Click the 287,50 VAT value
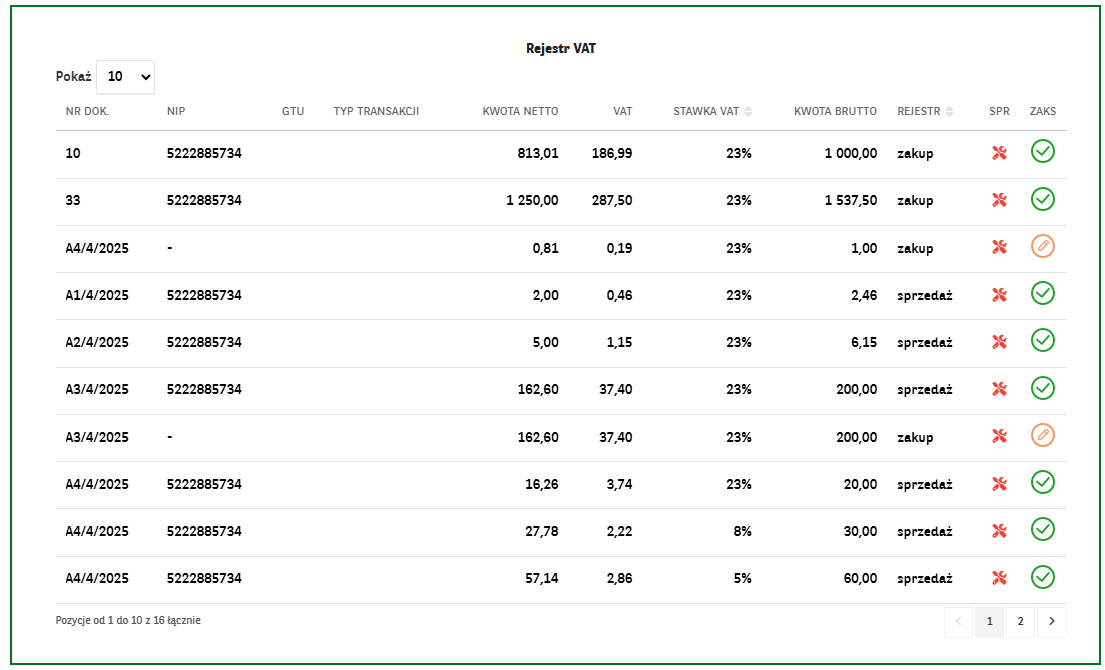Image resolution: width=1105 pixels, height=670 pixels. (x=612, y=200)
